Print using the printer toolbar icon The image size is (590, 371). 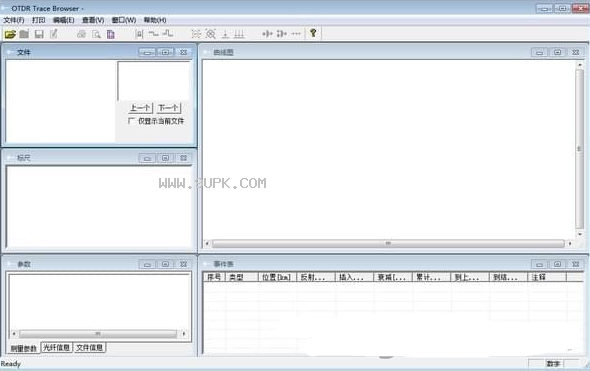pyautogui.click(x=81, y=34)
